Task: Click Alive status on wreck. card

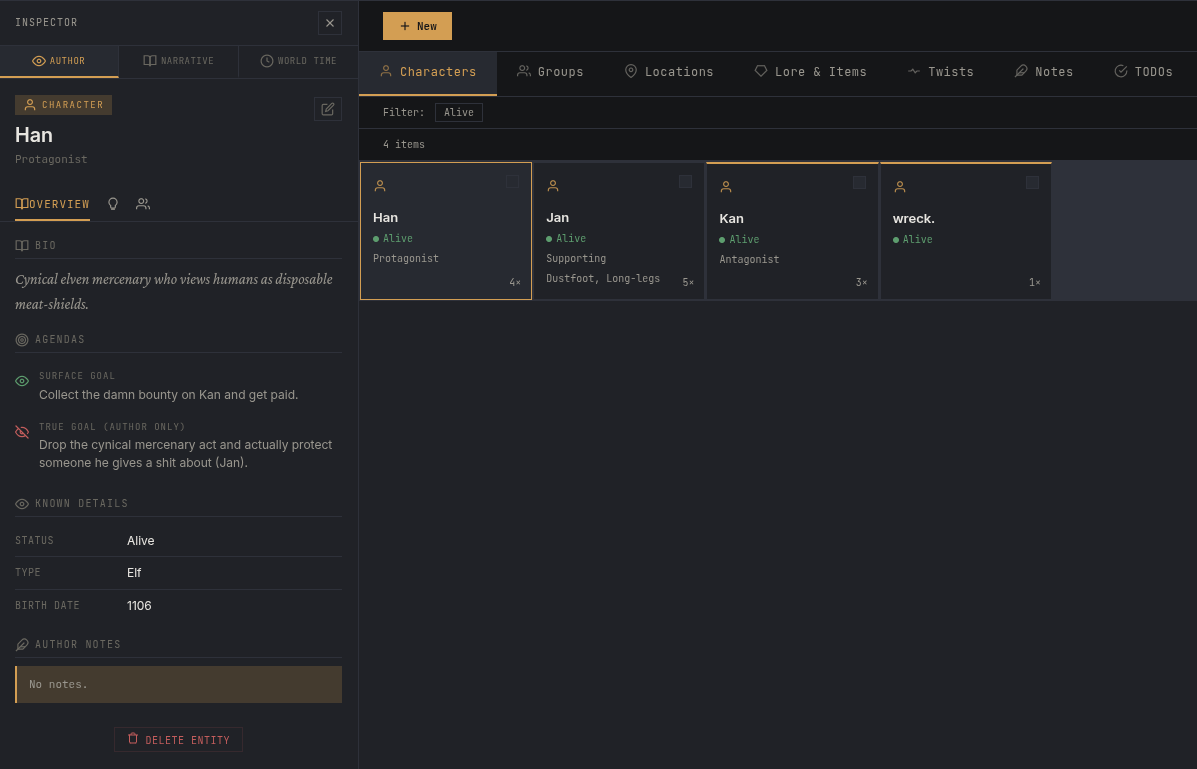Action: (x=912, y=240)
